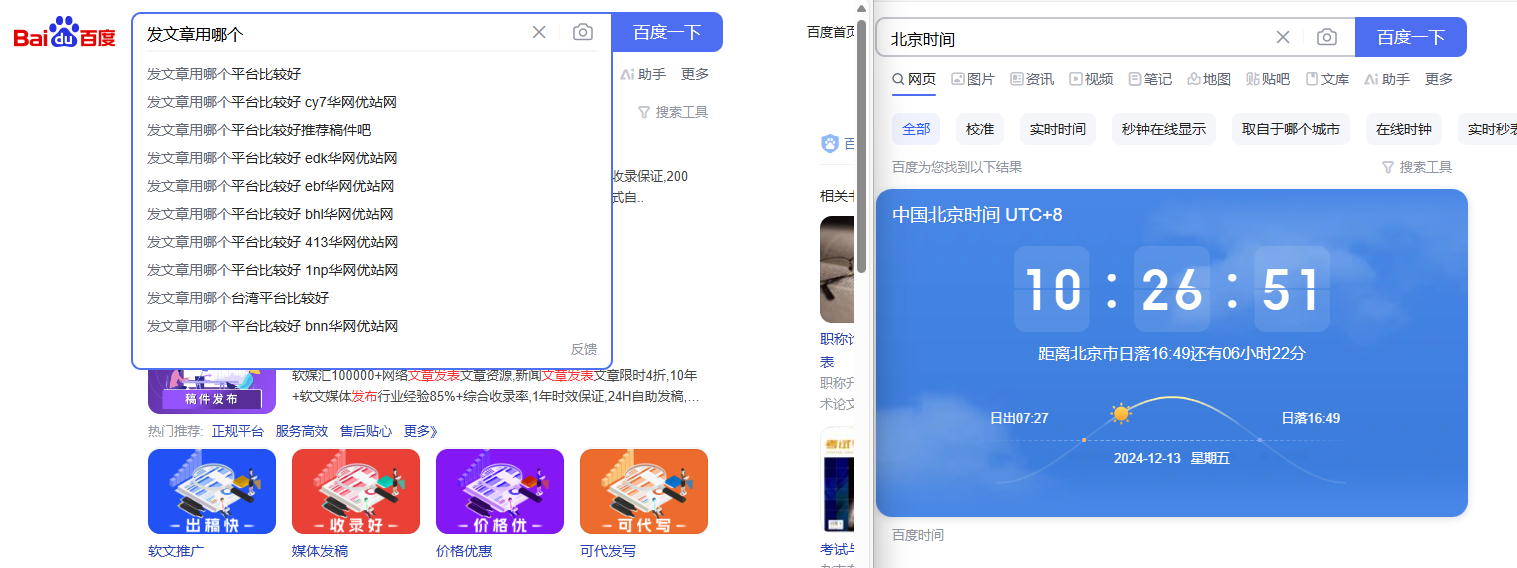Select suggestion ending with edk华网优站网

point(272,158)
